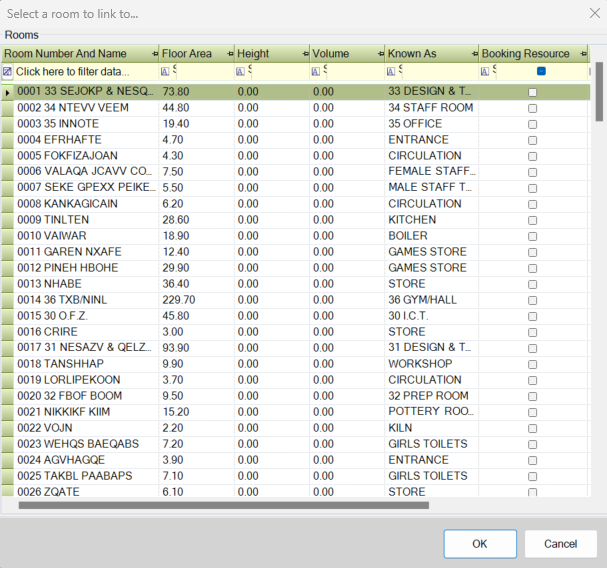The image size is (607, 568).
Task: Tick Booking Resource checkbox for WORKSHOP row
Action: click(532, 364)
